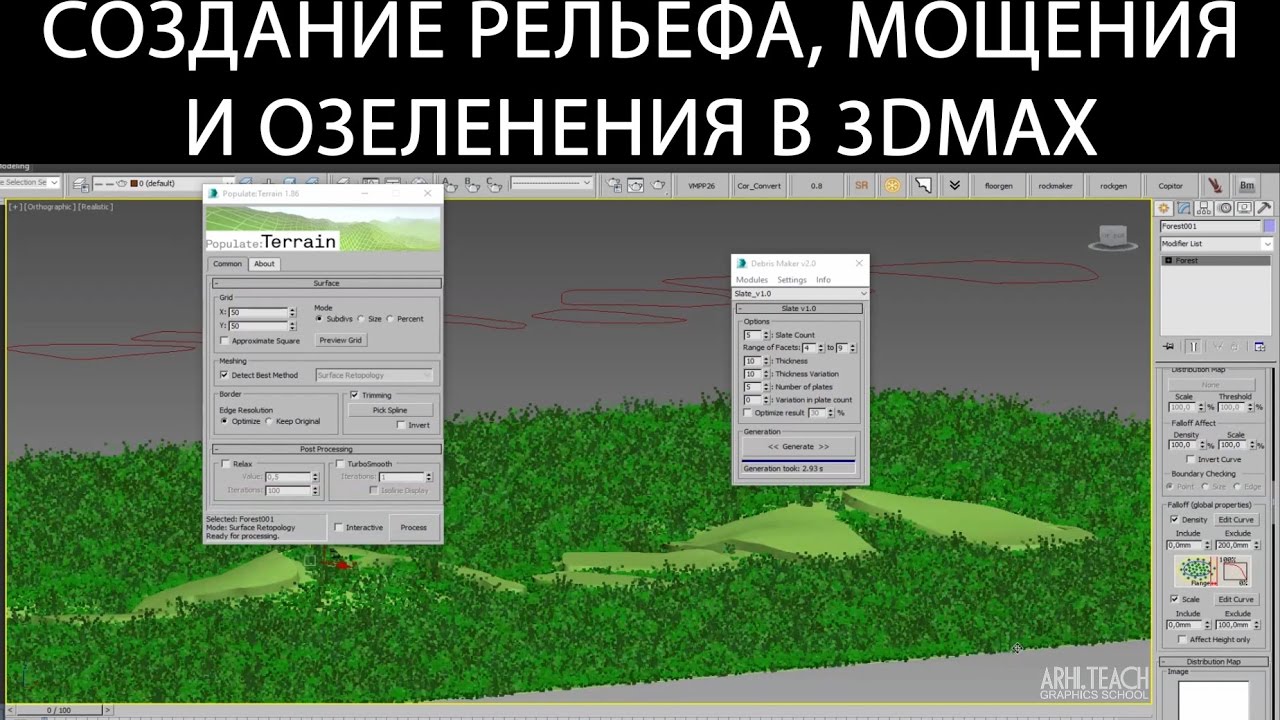Image resolution: width=1280 pixels, height=720 pixels.
Task: Toggle Affect Height only checkbox
Action: click(1182, 639)
